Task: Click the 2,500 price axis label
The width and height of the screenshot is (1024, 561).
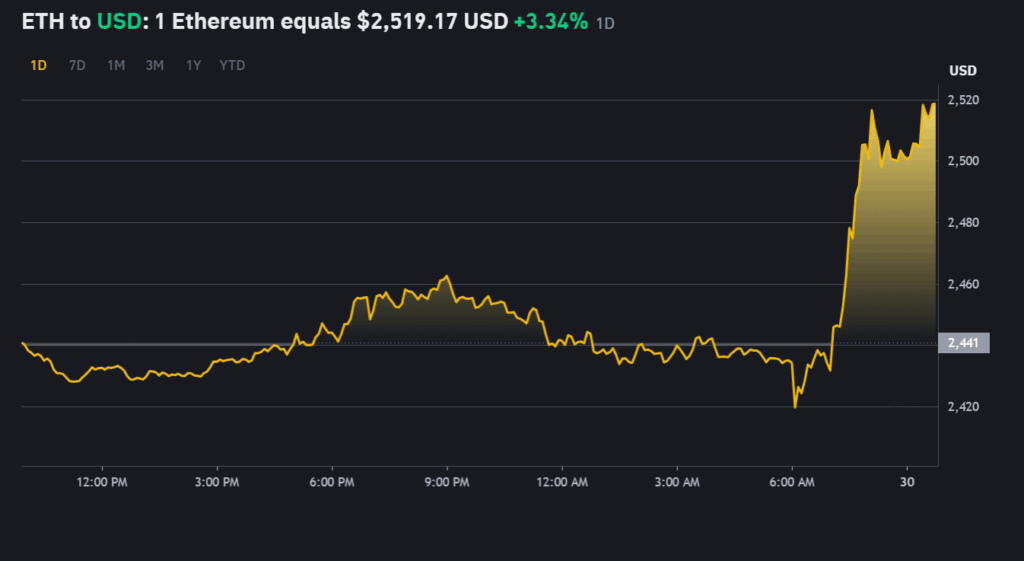Action: point(963,161)
